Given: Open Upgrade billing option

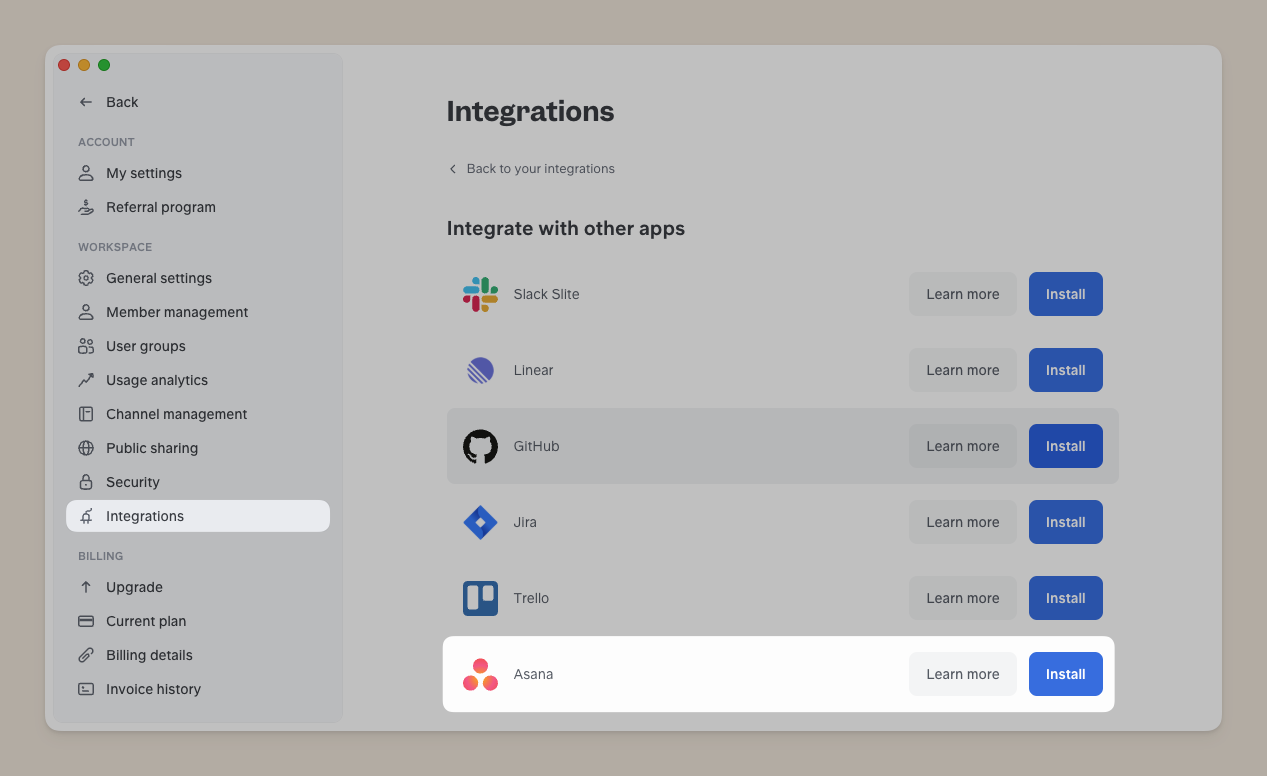Looking at the screenshot, I should pos(198,587).
